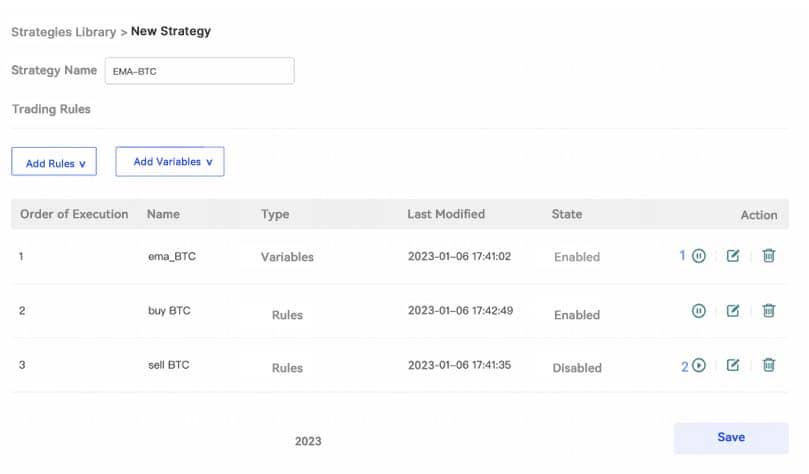Expand the Add Variables dropdown
The image size is (809, 474).
170,161
